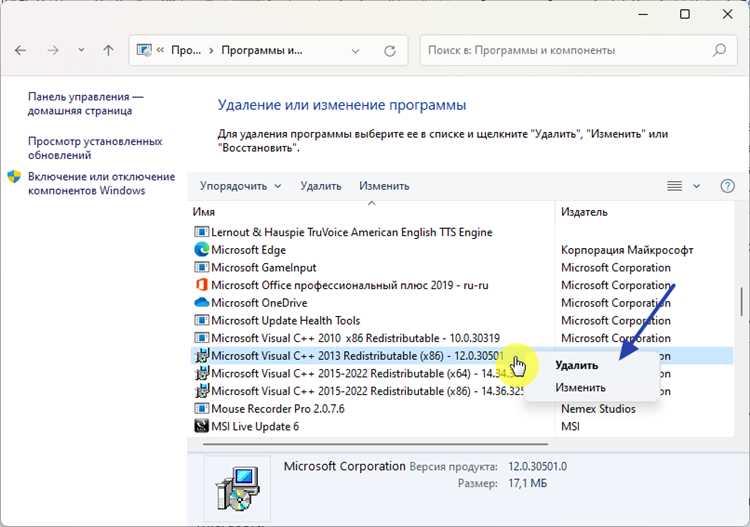Image resolution: width=750 pixels, height=527 pixels.
Task: Minimize the window
Action: pos(643,14)
